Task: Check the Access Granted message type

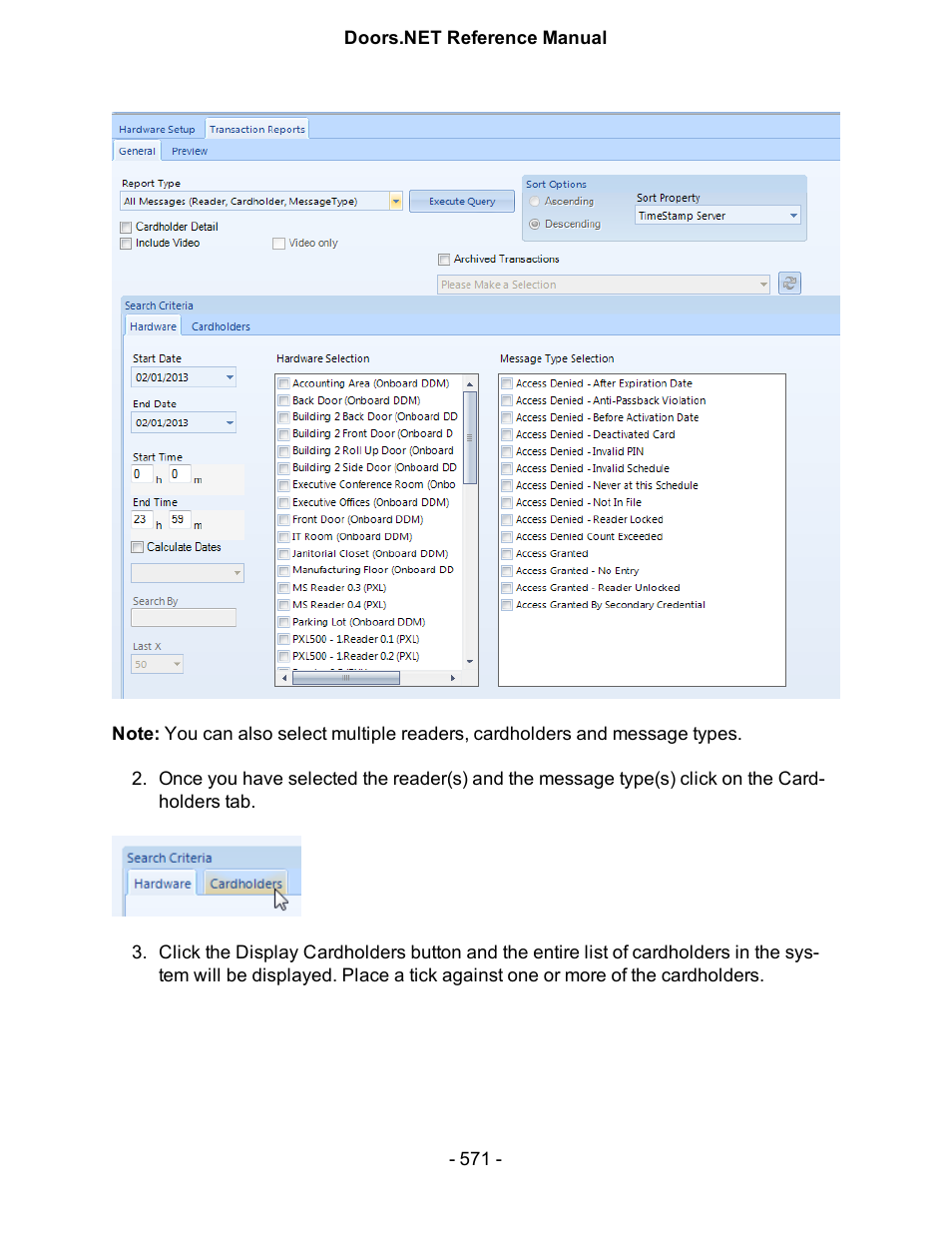Action: [x=507, y=554]
